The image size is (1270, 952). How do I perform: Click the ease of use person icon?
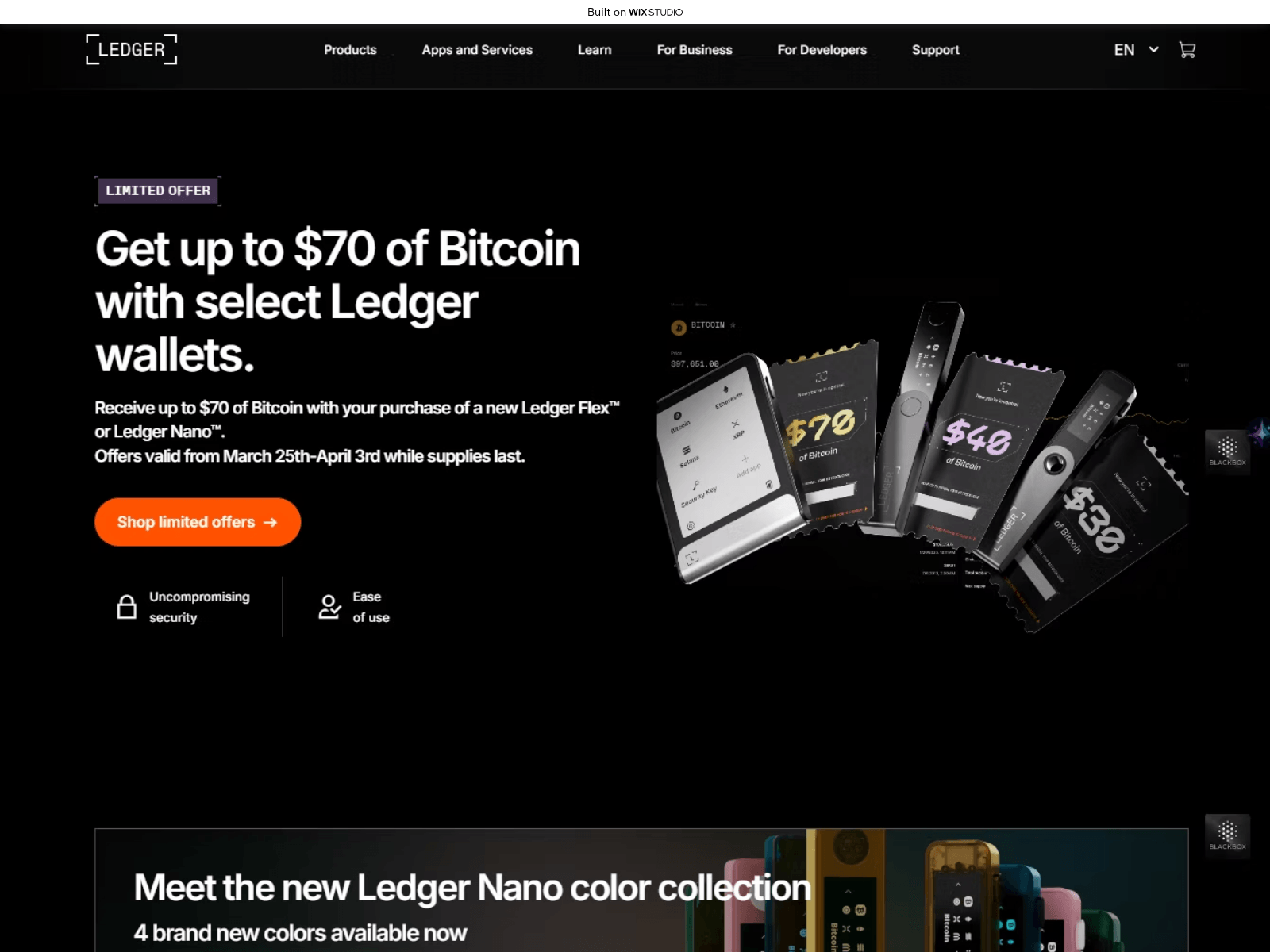329,607
